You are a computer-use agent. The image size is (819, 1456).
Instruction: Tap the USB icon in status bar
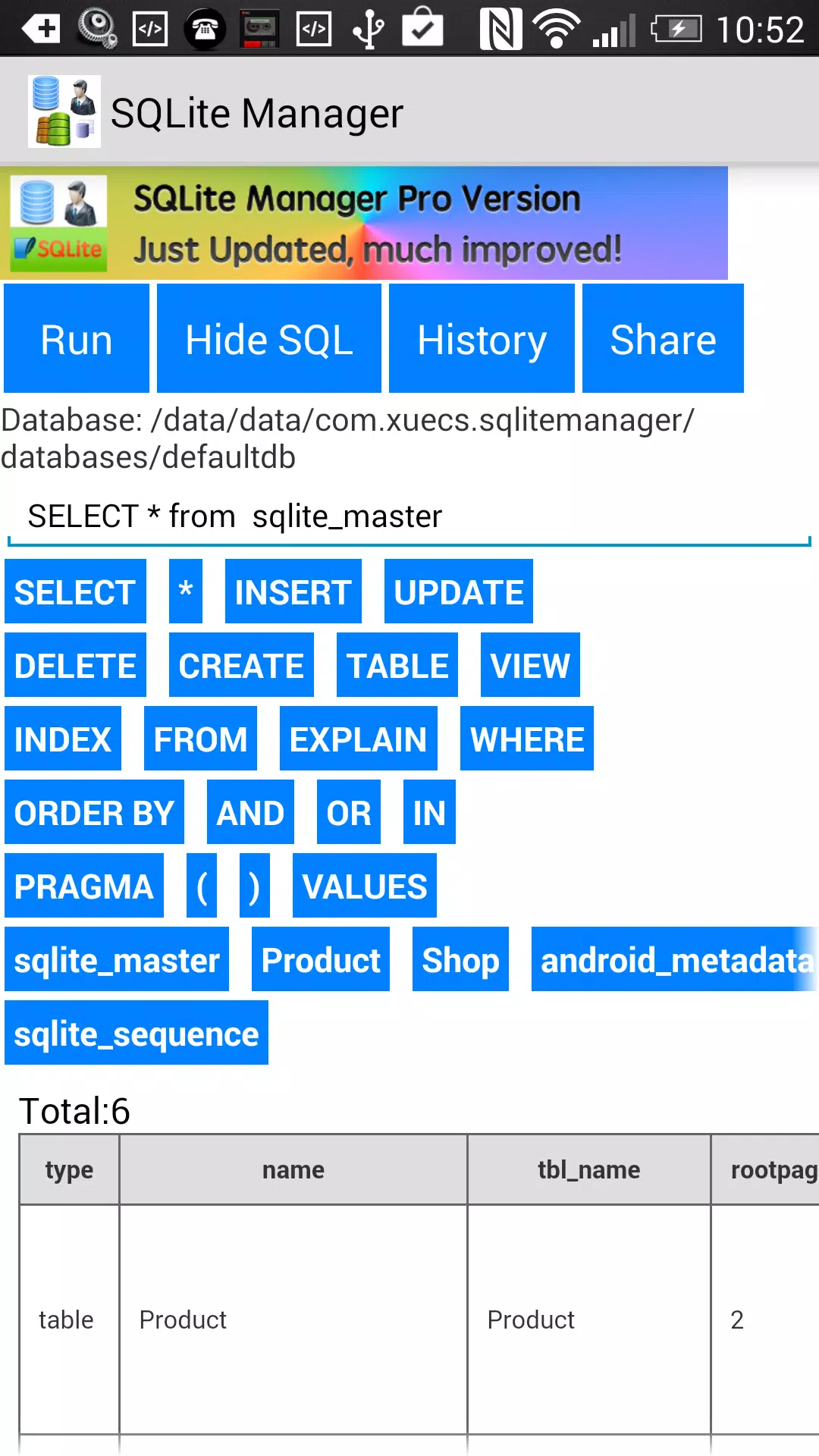click(369, 29)
